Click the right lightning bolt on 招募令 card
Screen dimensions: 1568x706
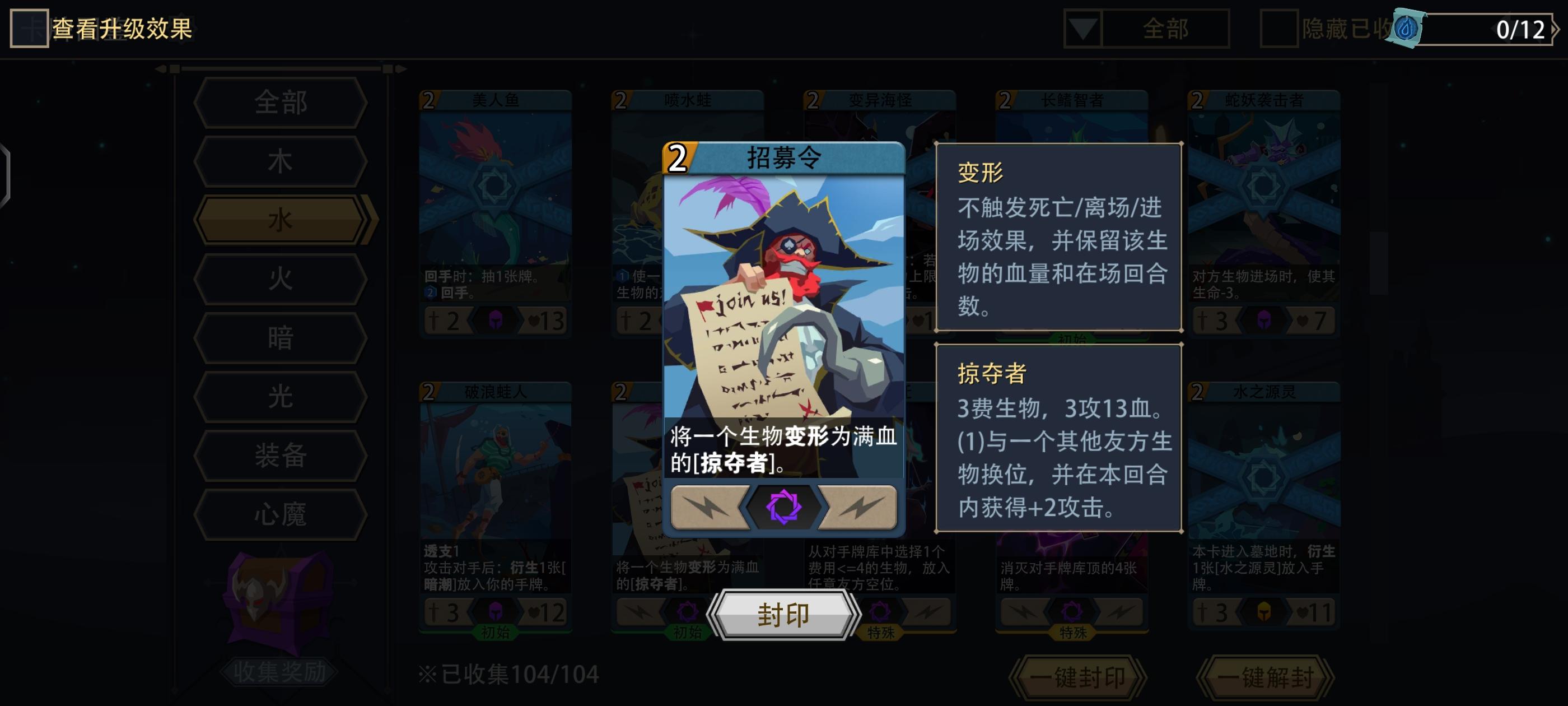(859, 507)
